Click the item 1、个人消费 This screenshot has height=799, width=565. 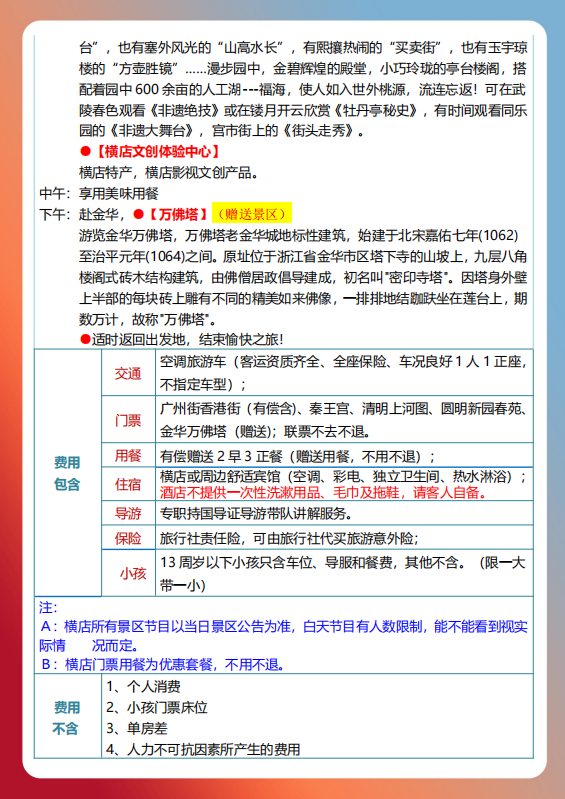[143, 686]
